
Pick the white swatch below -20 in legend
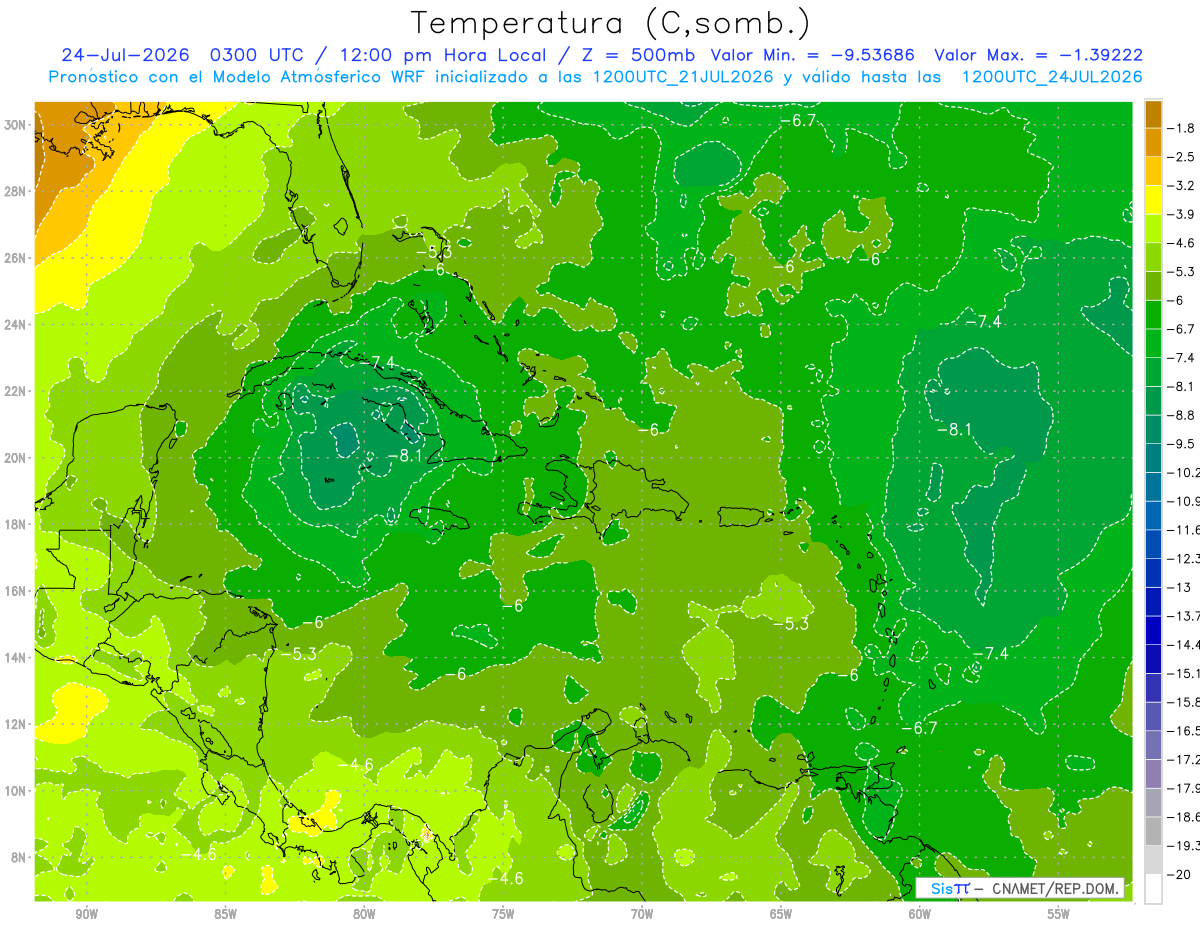point(1153,888)
